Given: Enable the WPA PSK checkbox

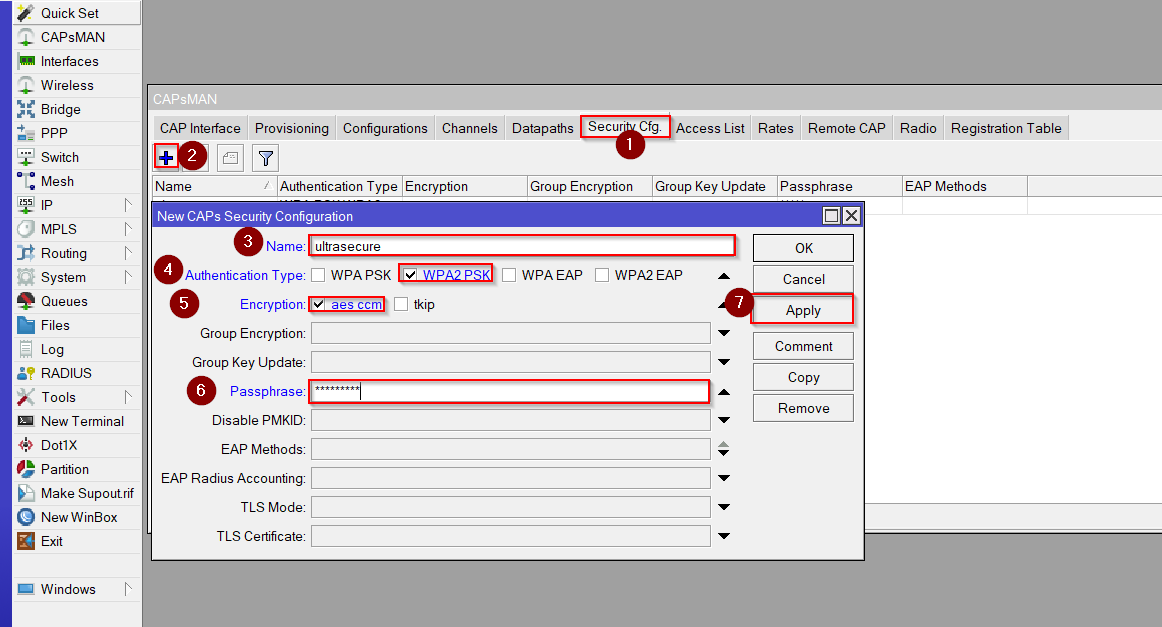Looking at the screenshot, I should pos(318,275).
